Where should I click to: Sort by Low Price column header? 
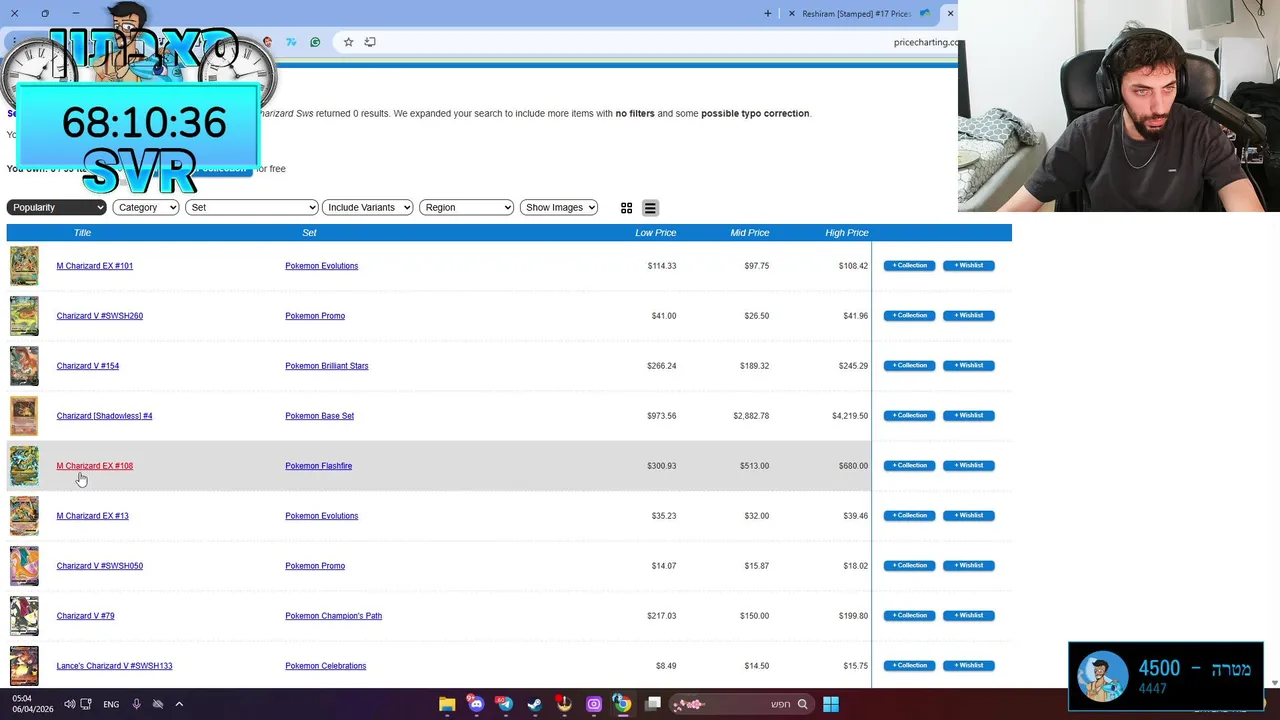[656, 233]
